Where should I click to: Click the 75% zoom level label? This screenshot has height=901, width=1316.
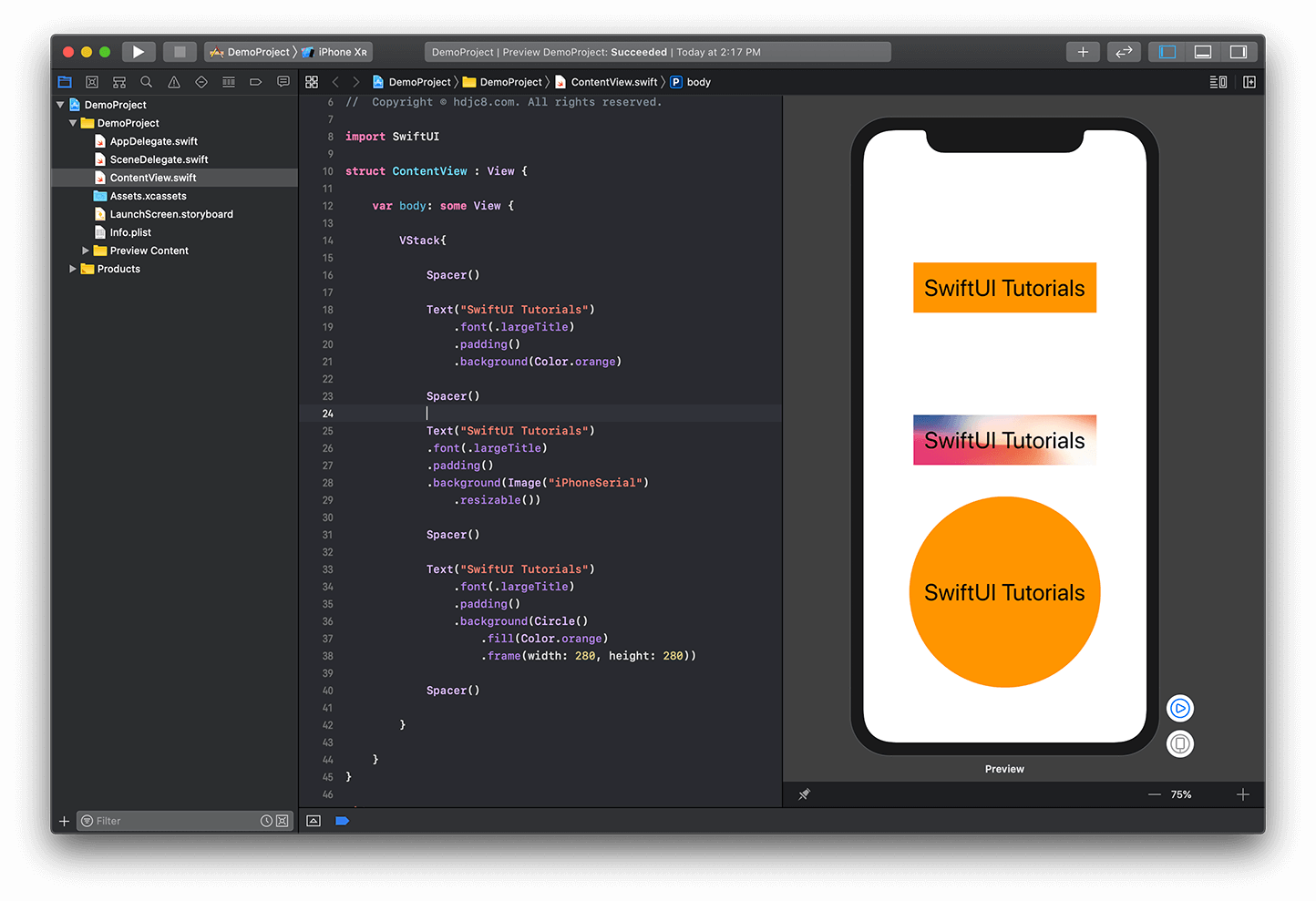click(x=1181, y=794)
